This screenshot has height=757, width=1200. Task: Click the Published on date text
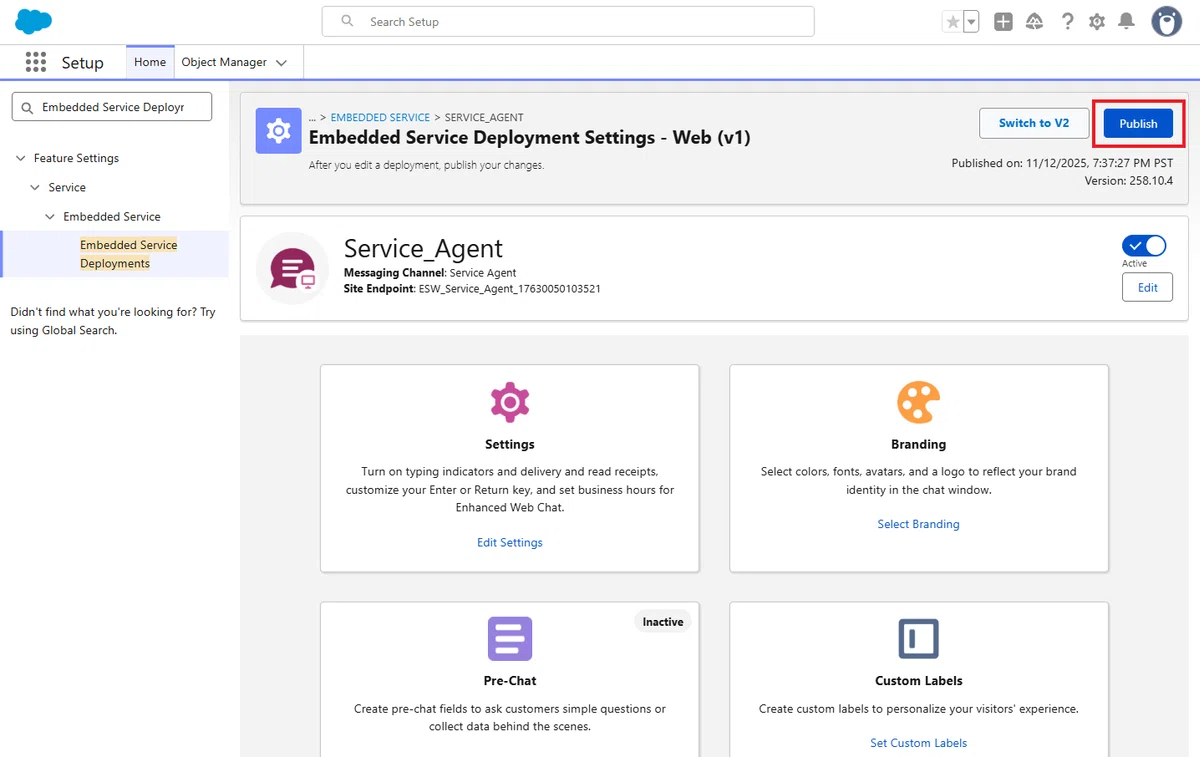(x=1062, y=163)
